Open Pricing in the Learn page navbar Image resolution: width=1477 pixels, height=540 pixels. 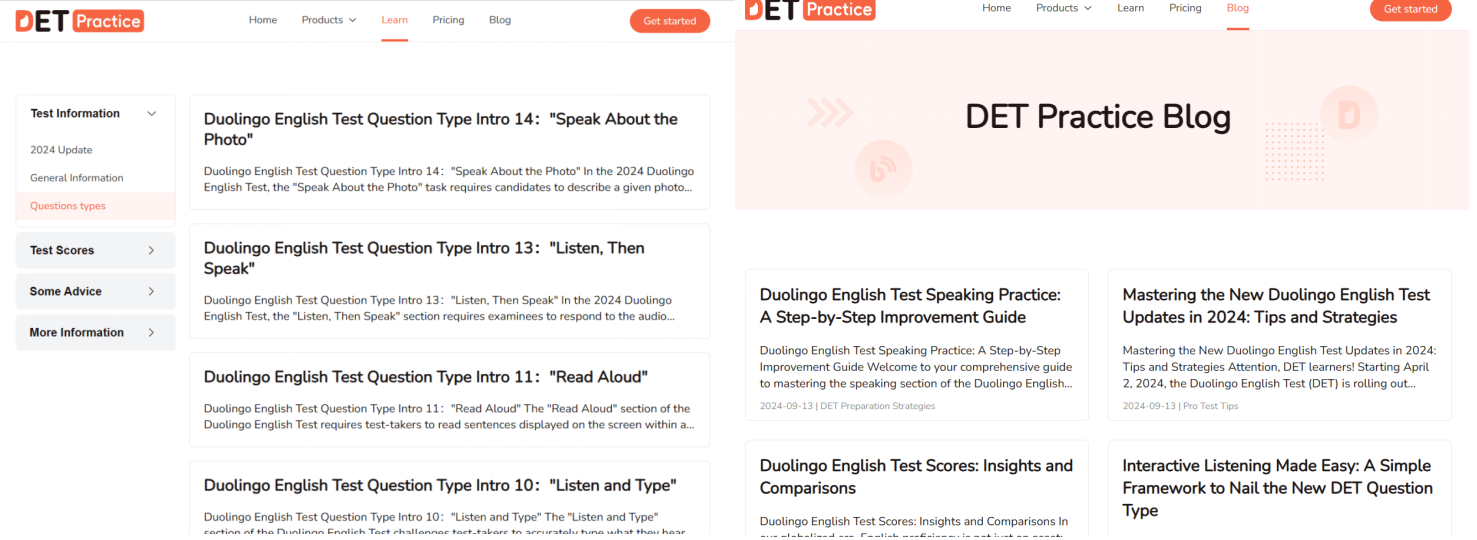448,20
